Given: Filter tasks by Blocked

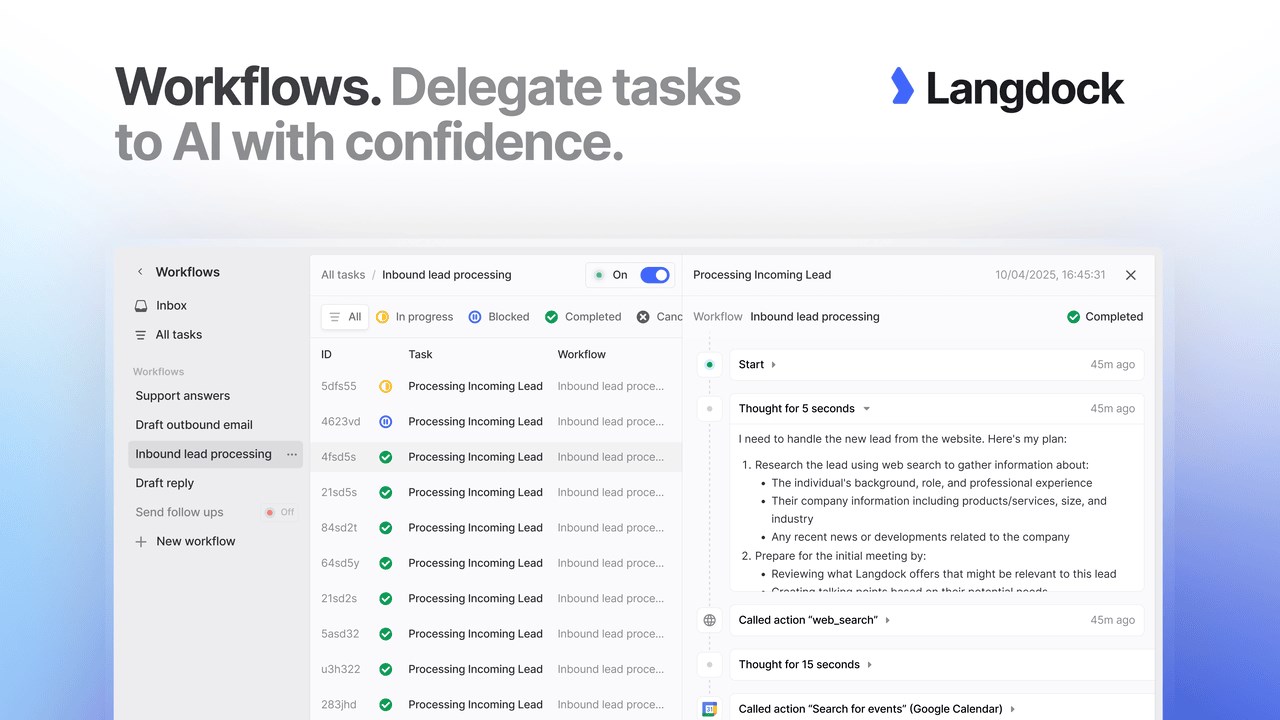Looking at the screenshot, I should tap(499, 317).
